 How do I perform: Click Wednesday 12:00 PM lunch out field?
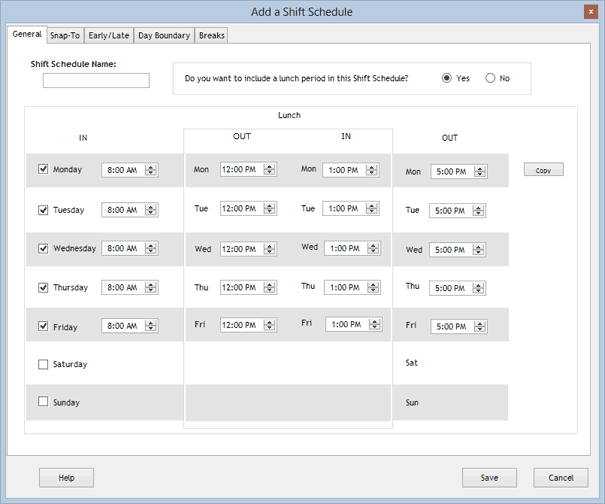pos(248,249)
